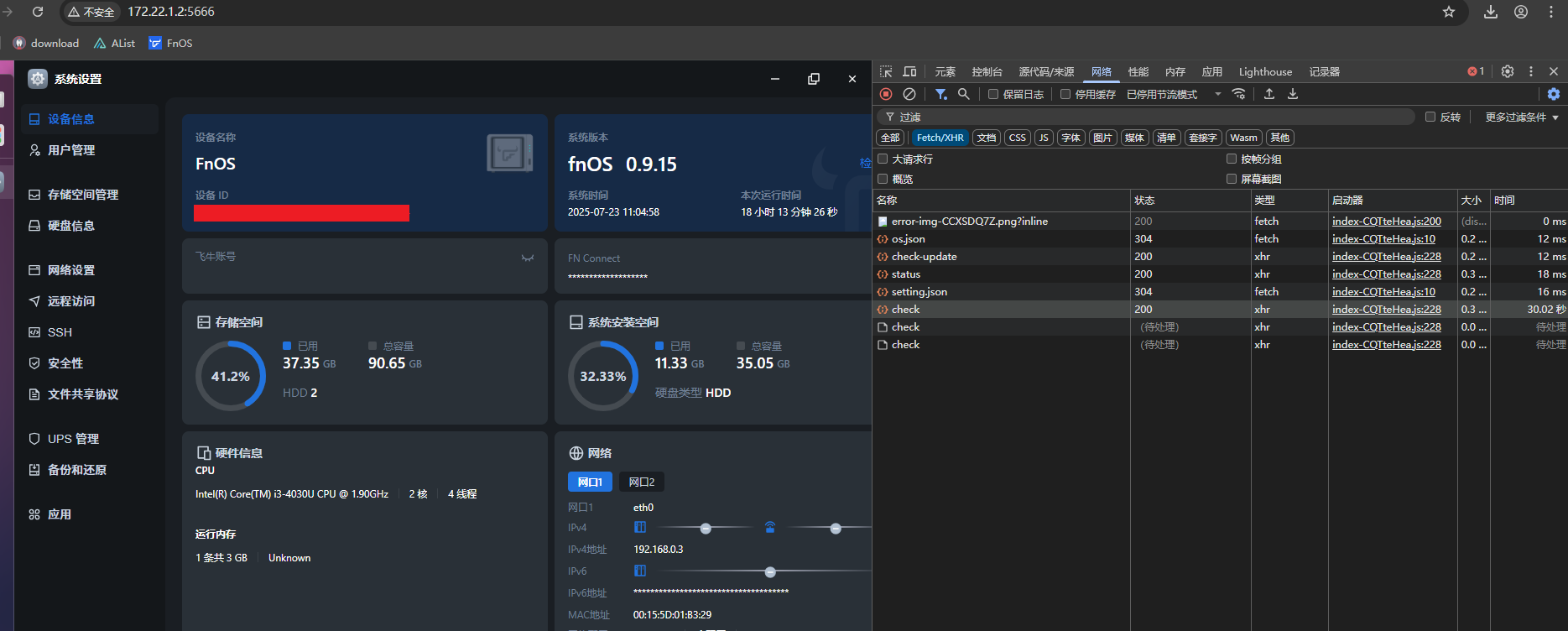The width and height of the screenshot is (1568, 631).
Task: Enable 停用缓存 checkbox
Action: click(1065, 94)
